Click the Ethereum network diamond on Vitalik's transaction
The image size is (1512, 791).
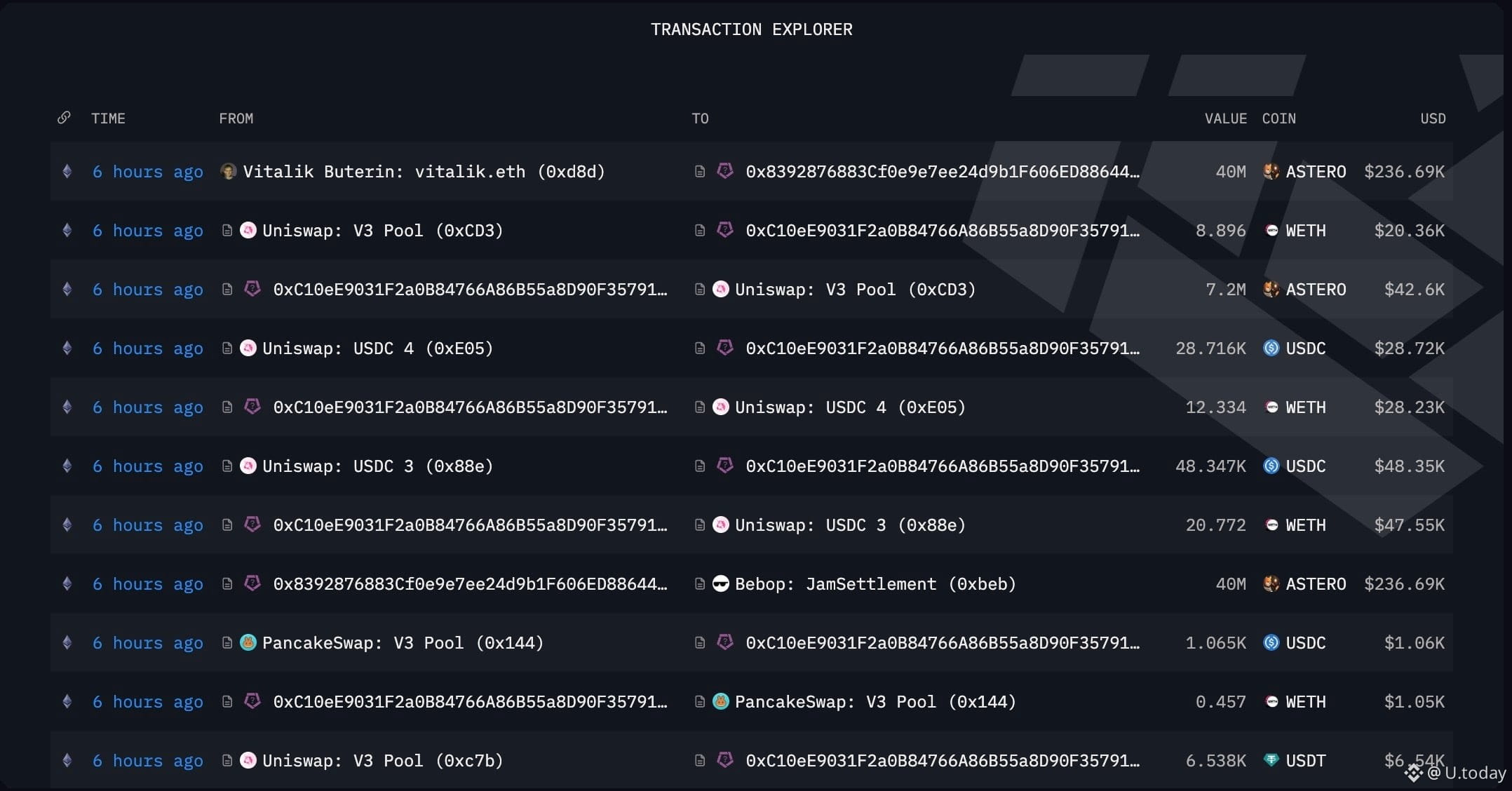[67, 171]
